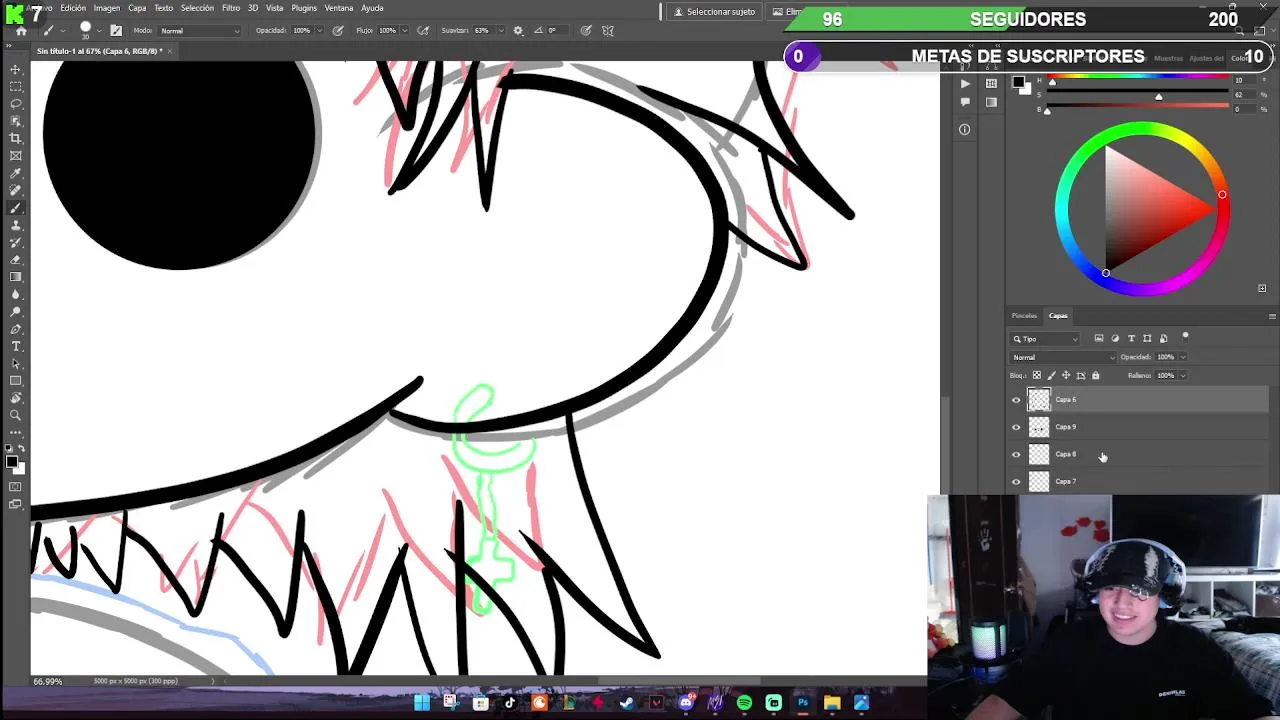Select the Clone Stamp tool
The width and height of the screenshot is (1280, 720).
click(x=15, y=225)
